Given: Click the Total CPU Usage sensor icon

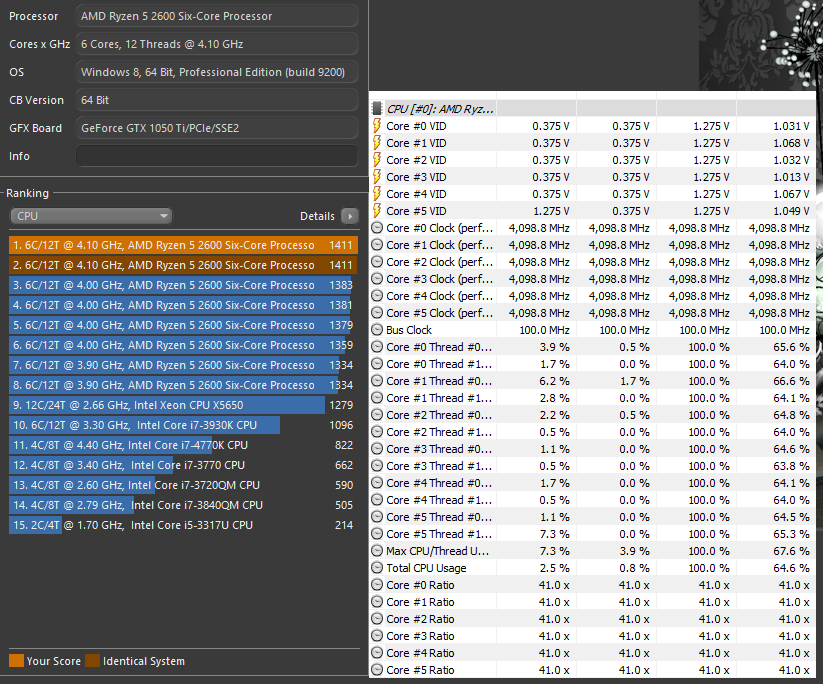Looking at the screenshot, I should 377,568.
